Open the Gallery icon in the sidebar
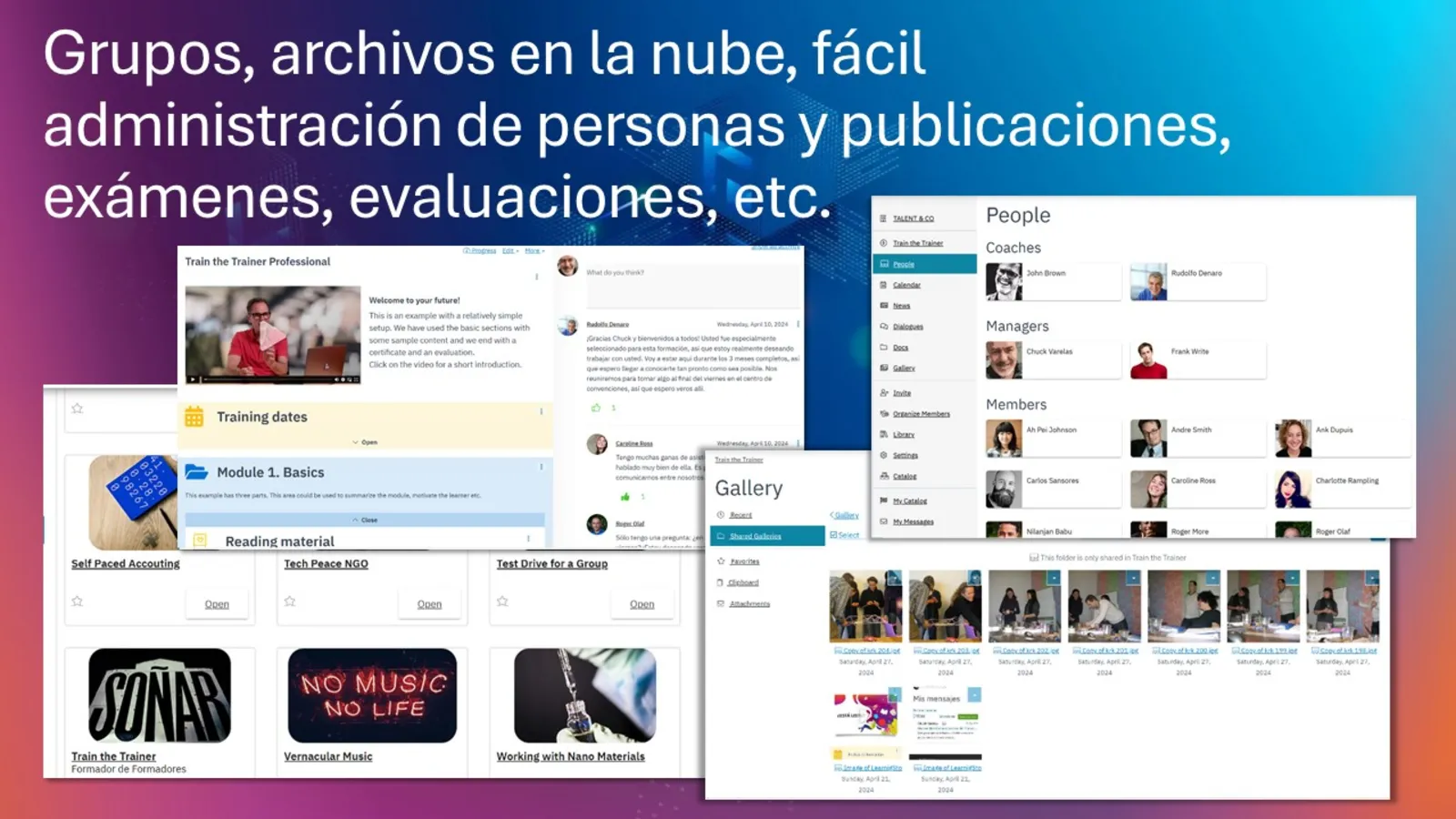This screenshot has height=819, width=1456. pos(884,368)
